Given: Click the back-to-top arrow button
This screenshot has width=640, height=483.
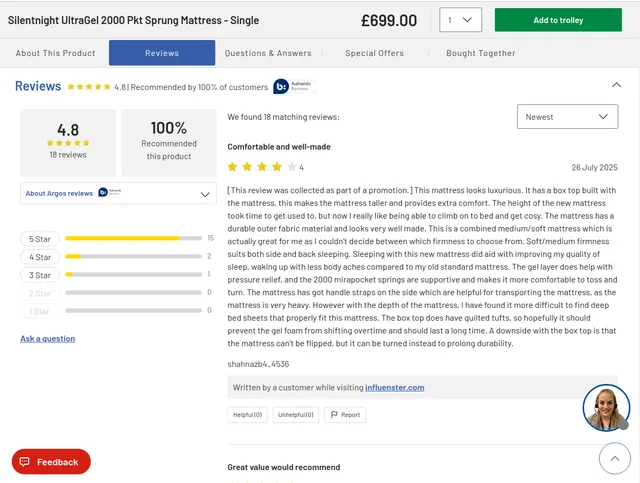Looking at the screenshot, I should pos(615,458).
